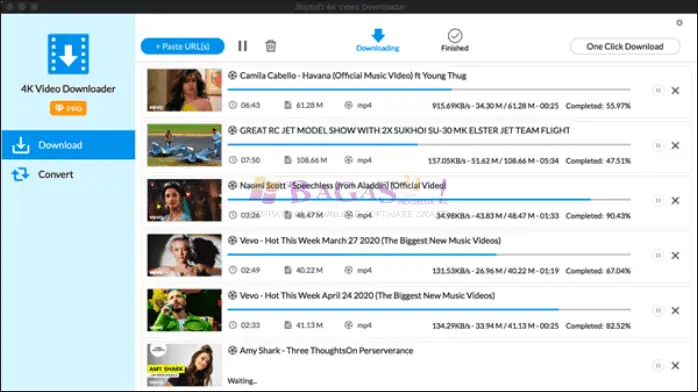Click the file size icon beside 108.66 M
The image size is (698, 392).
[x=288, y=160]
